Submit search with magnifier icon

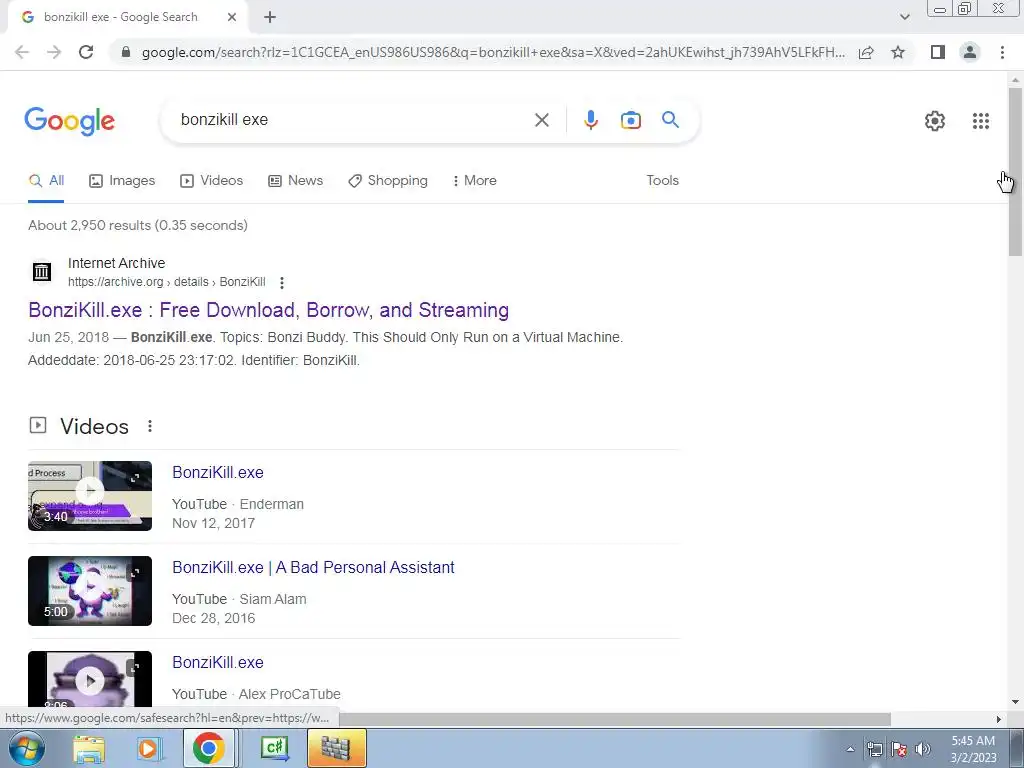(x=670, y=120)
